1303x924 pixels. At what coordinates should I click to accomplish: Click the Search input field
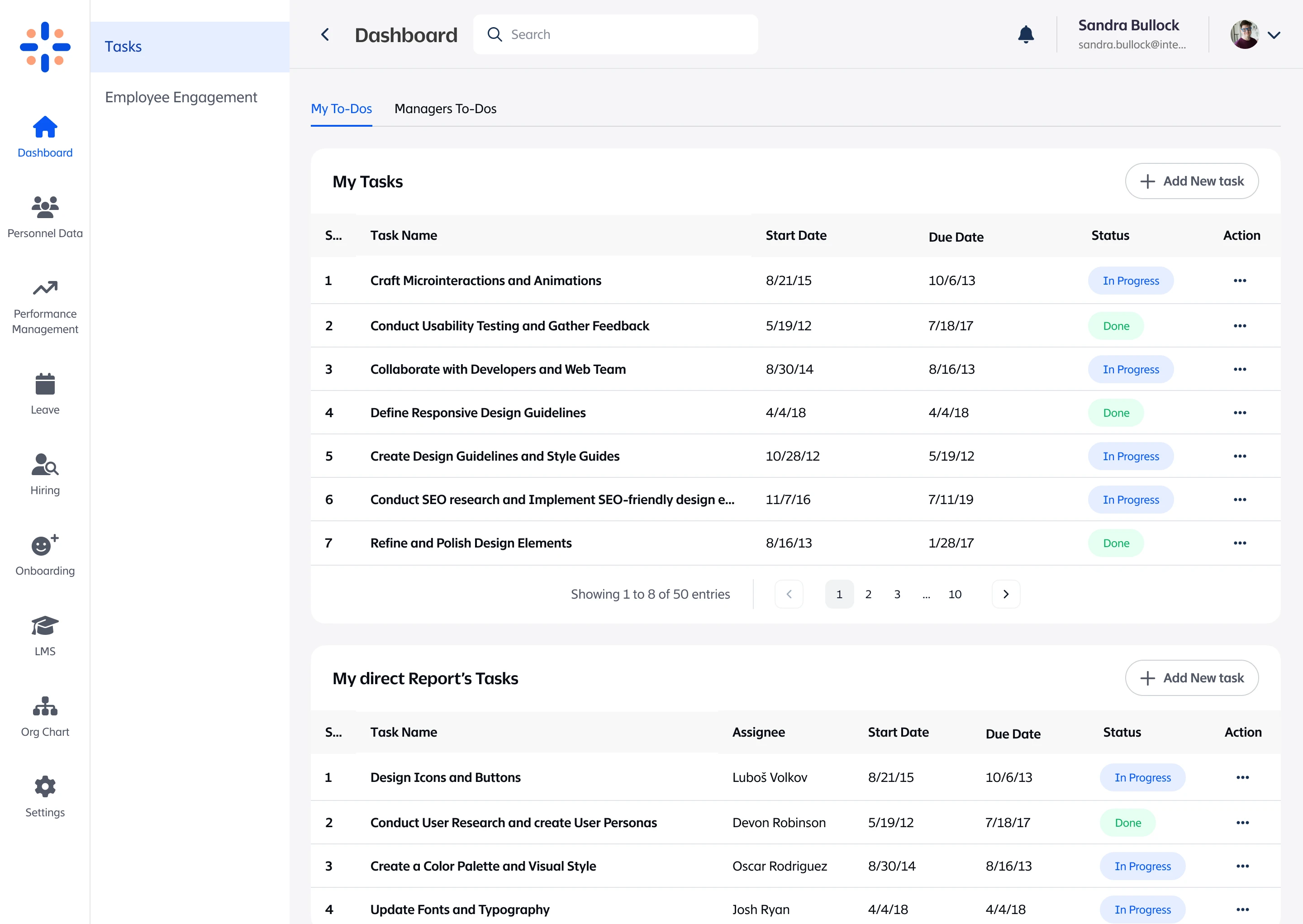615,35
